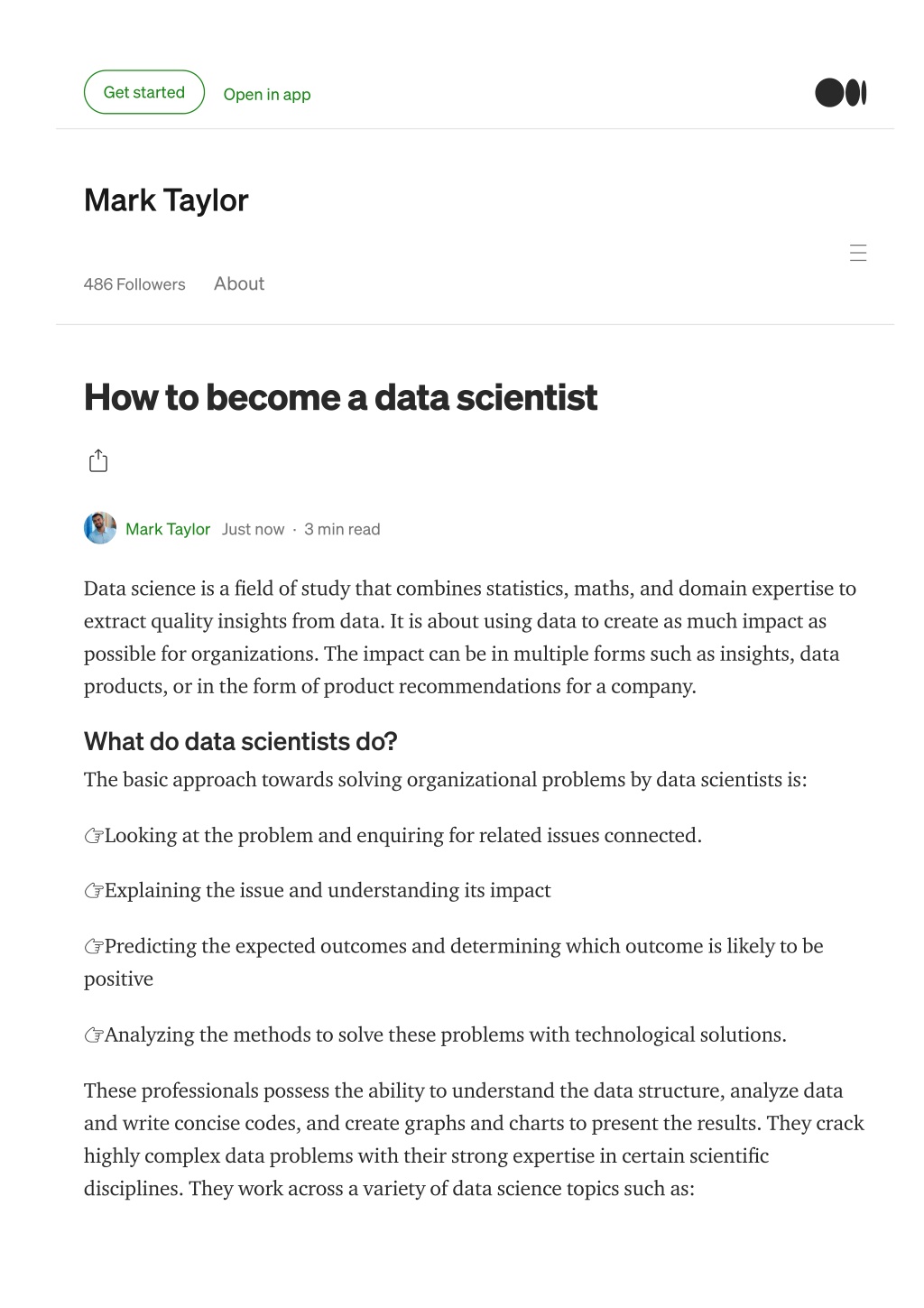Click the 3 min read label

pyautogui.click(x=342, y=529)
